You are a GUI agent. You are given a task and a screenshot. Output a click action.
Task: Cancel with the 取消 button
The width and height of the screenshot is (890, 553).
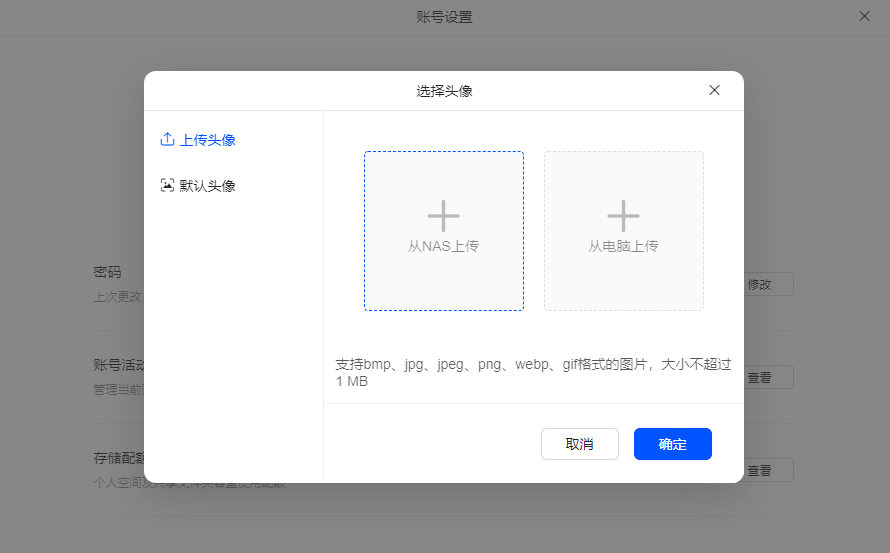tap(580, 444)
